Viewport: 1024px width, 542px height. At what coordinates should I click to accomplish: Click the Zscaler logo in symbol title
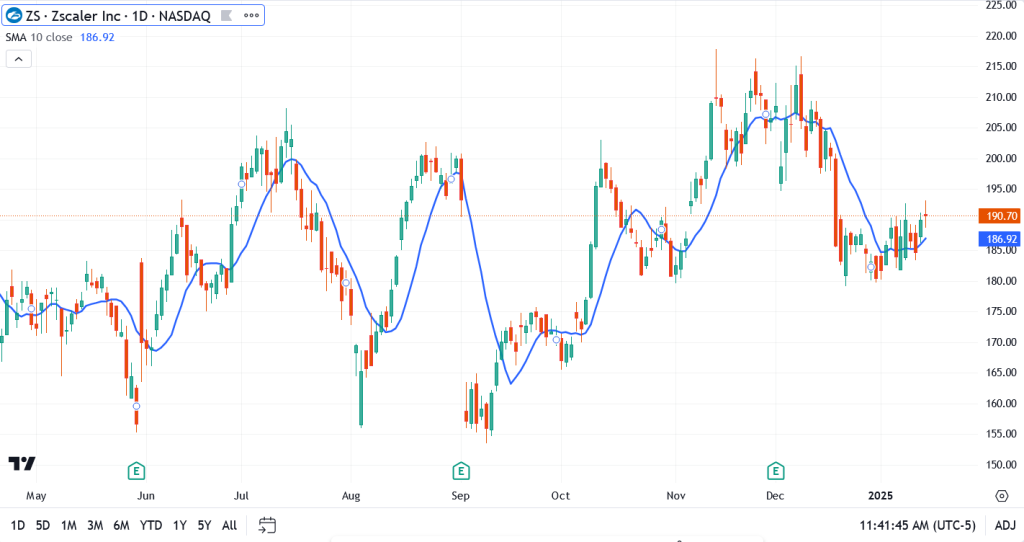pos(15,16)
